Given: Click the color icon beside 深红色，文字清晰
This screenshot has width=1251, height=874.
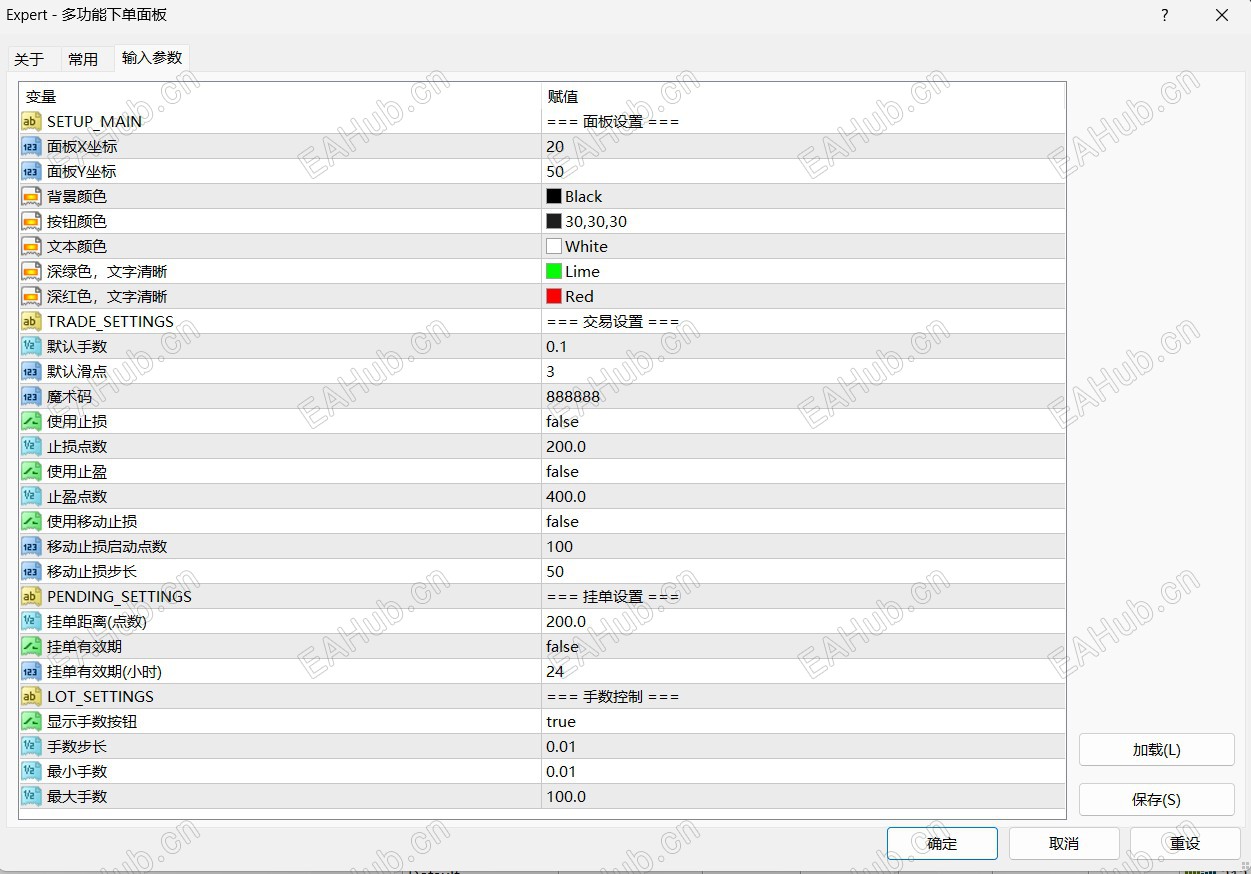Looking at the screenshot, I should point(31,296).
